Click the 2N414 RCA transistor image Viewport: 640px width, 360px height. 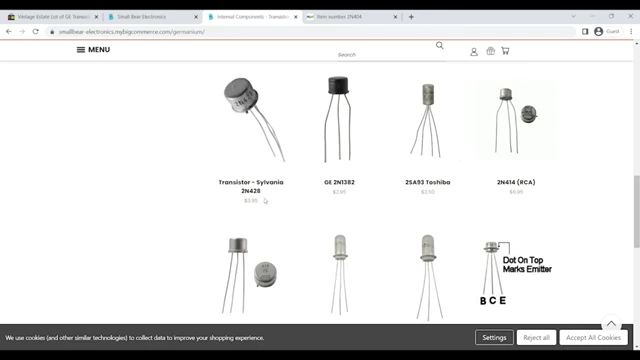516,120
